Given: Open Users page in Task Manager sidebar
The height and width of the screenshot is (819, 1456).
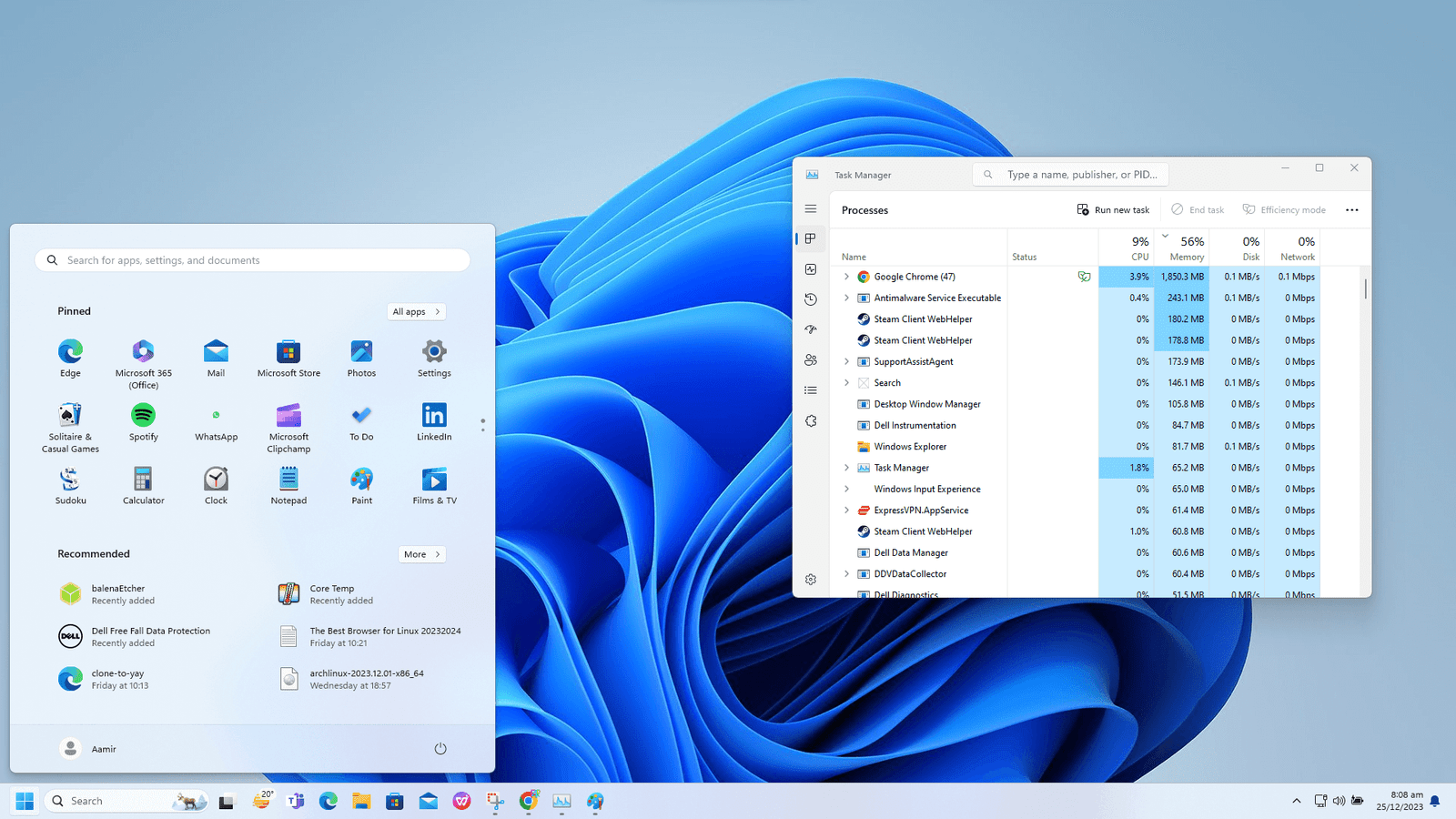Looking at the screenshot, I should [x=811, y=360].
